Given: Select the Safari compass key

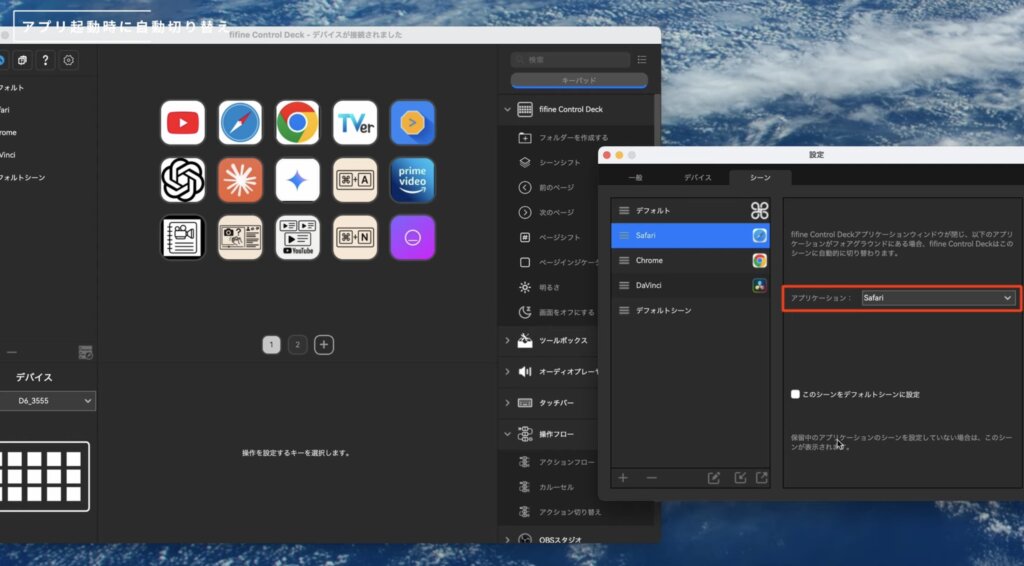Looking at the screenshot, I should [240, 122].
